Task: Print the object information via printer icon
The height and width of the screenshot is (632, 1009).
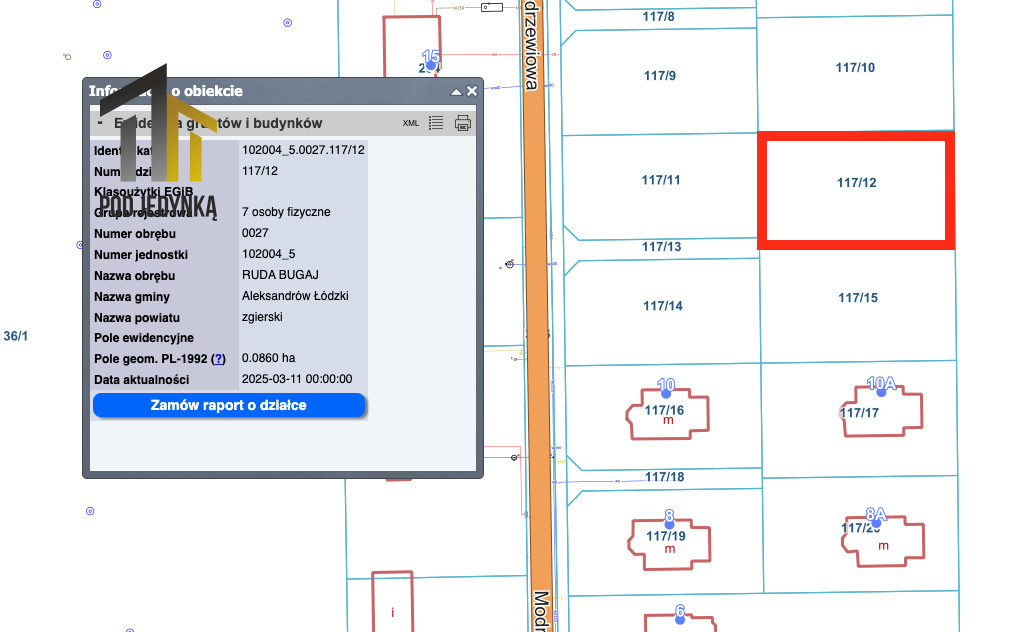Action: tap(463, 123)
